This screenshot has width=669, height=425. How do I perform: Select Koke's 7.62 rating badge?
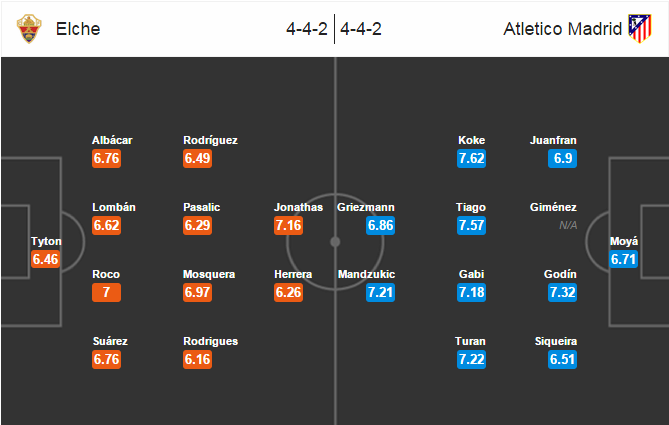471,158
